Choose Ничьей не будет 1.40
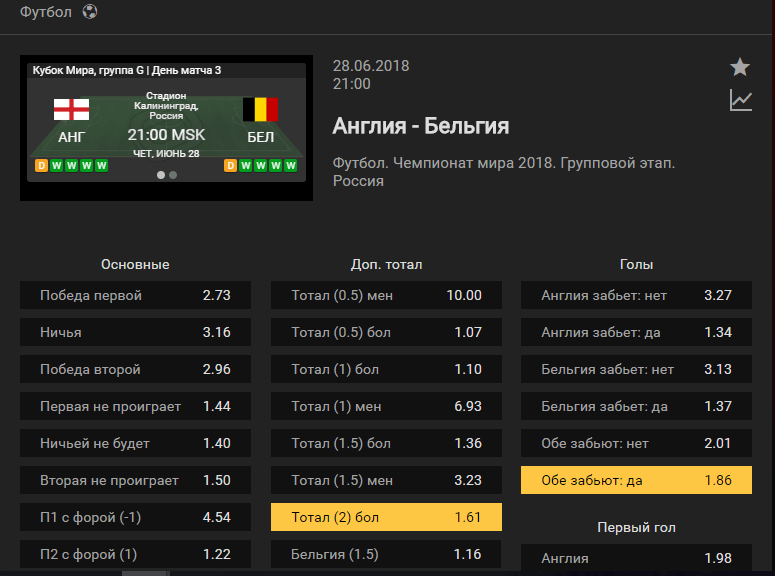 [135, 443]
